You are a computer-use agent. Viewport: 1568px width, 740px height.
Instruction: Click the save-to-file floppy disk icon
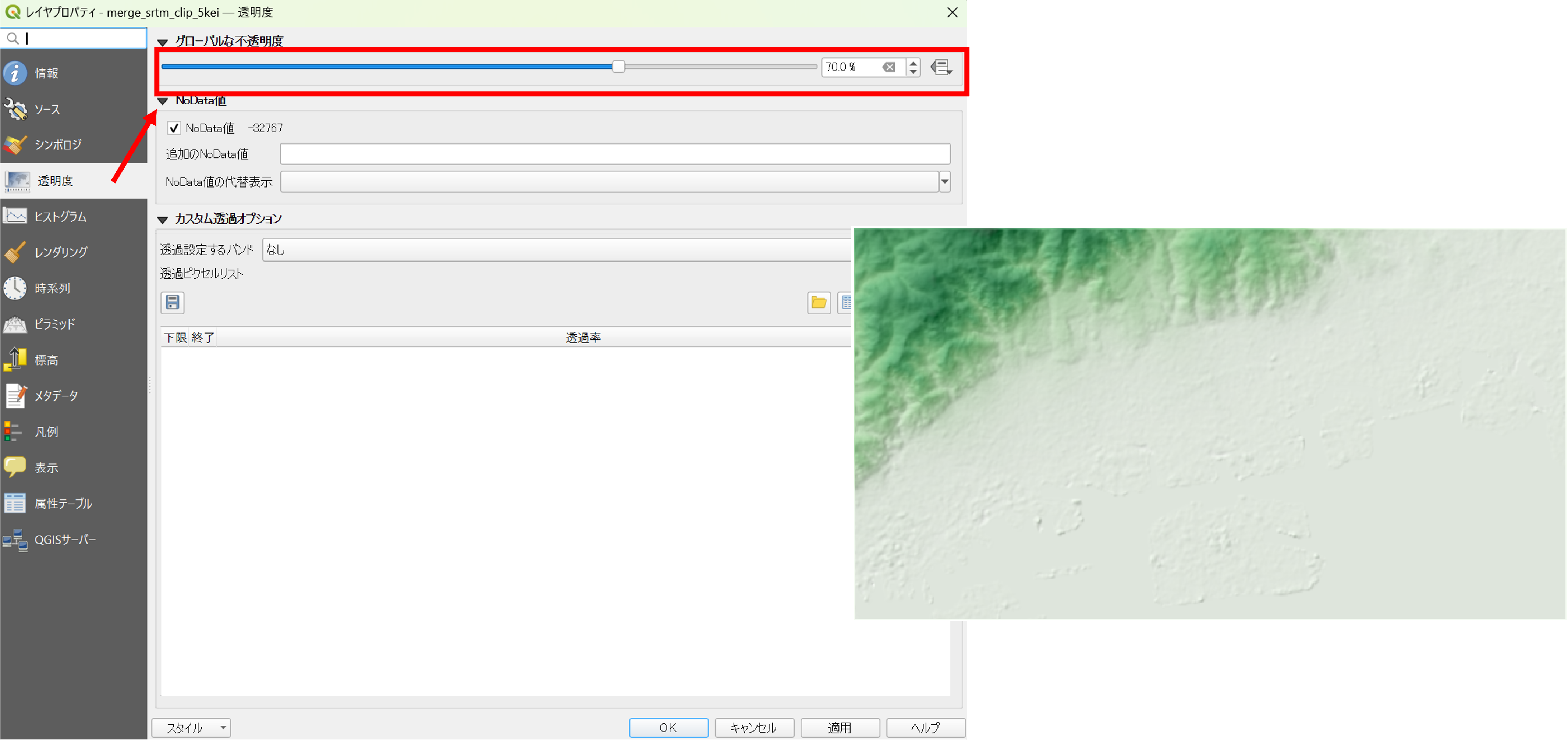[x=172, y=302]
